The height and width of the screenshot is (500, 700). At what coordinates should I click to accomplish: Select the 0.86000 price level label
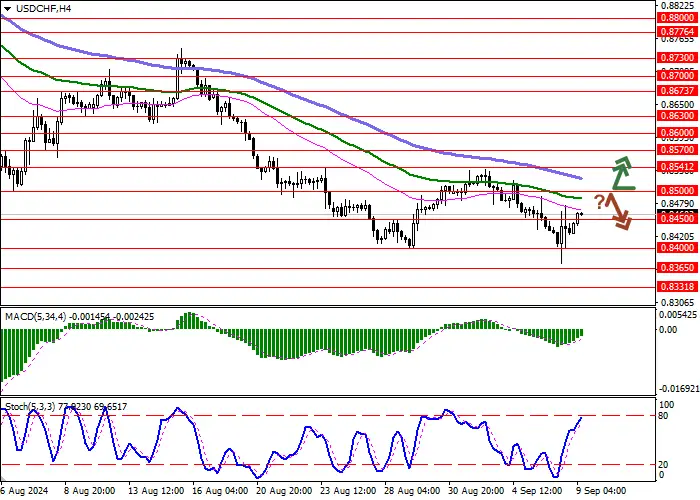tap(677, 133)
